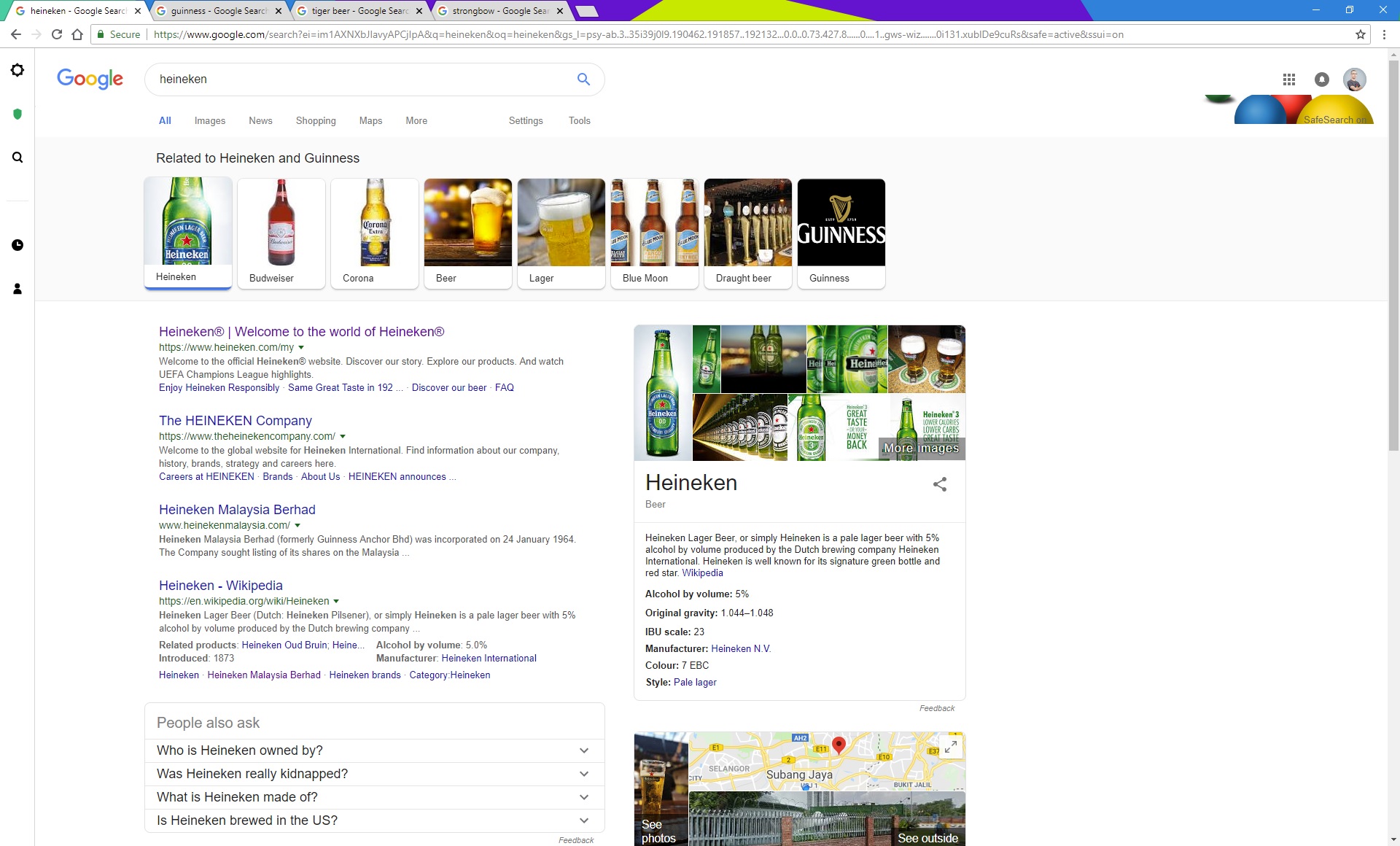Image resolution: width=1400 pixels, height=846 pixels.
Task: Click the Google logo
Action: (90, 79)
